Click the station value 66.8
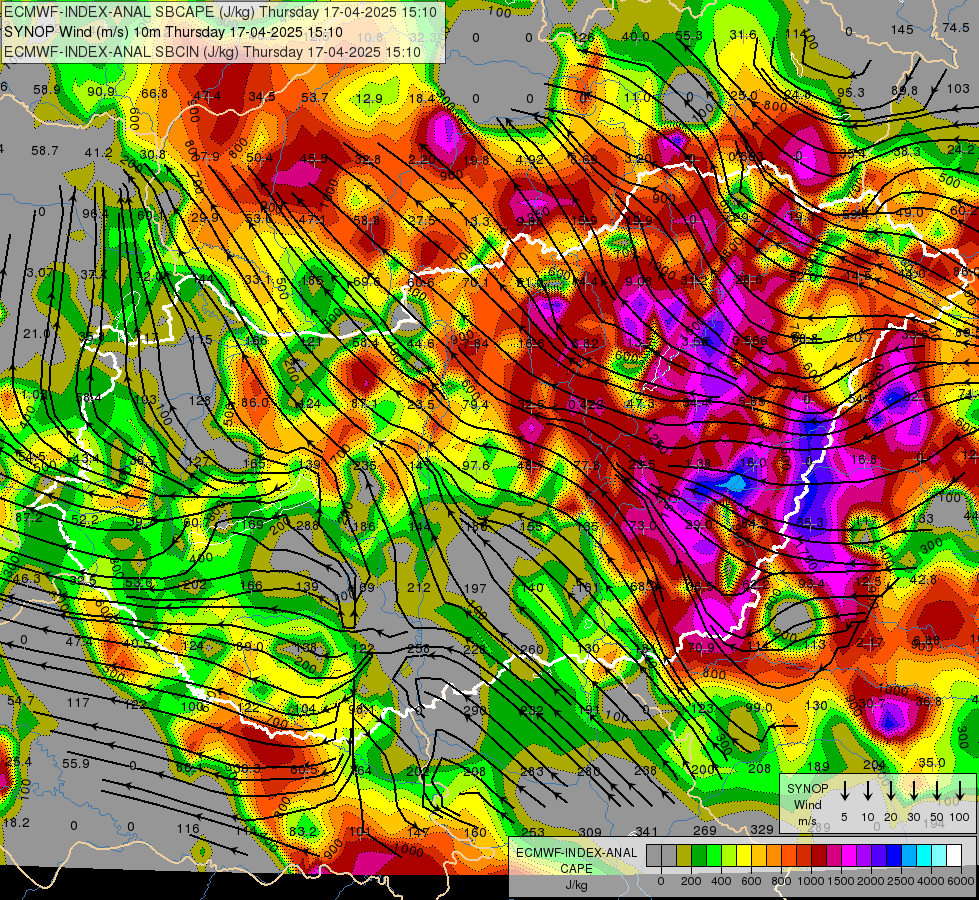This screenshot has height=900, width=979. (154, 94)
